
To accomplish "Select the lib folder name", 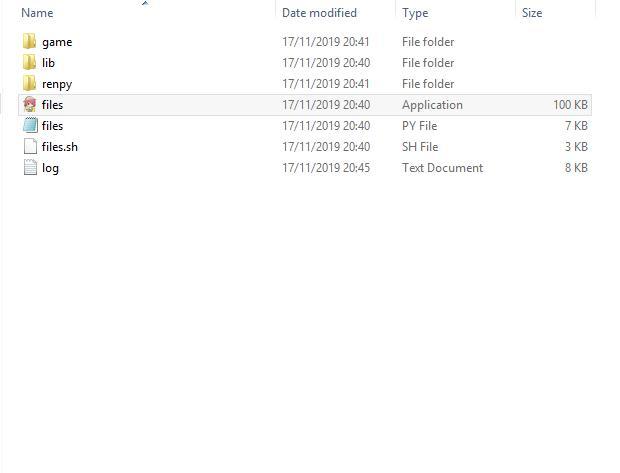I will click(48, 63).
